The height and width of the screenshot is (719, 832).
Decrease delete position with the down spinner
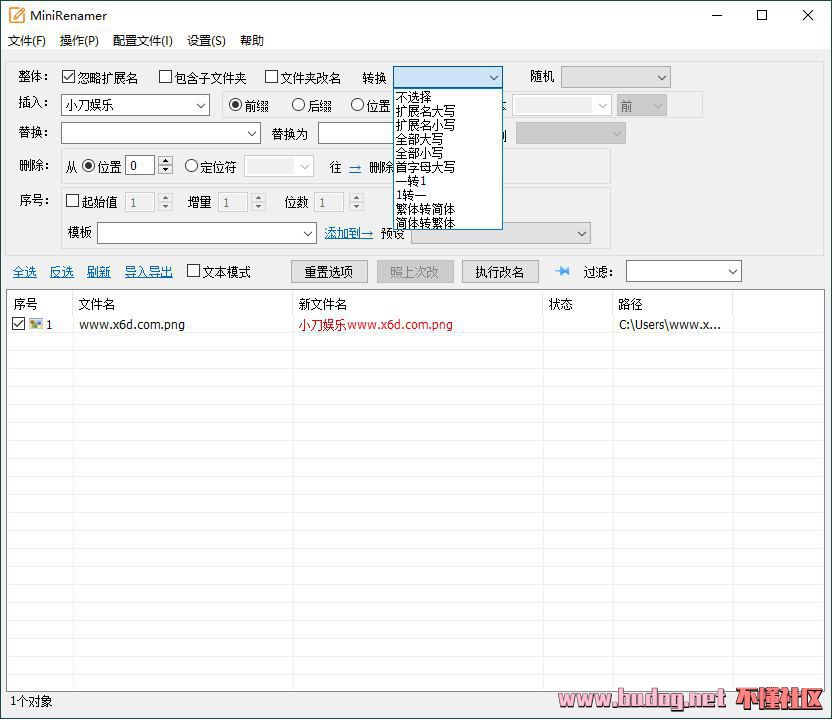(166, 170)
